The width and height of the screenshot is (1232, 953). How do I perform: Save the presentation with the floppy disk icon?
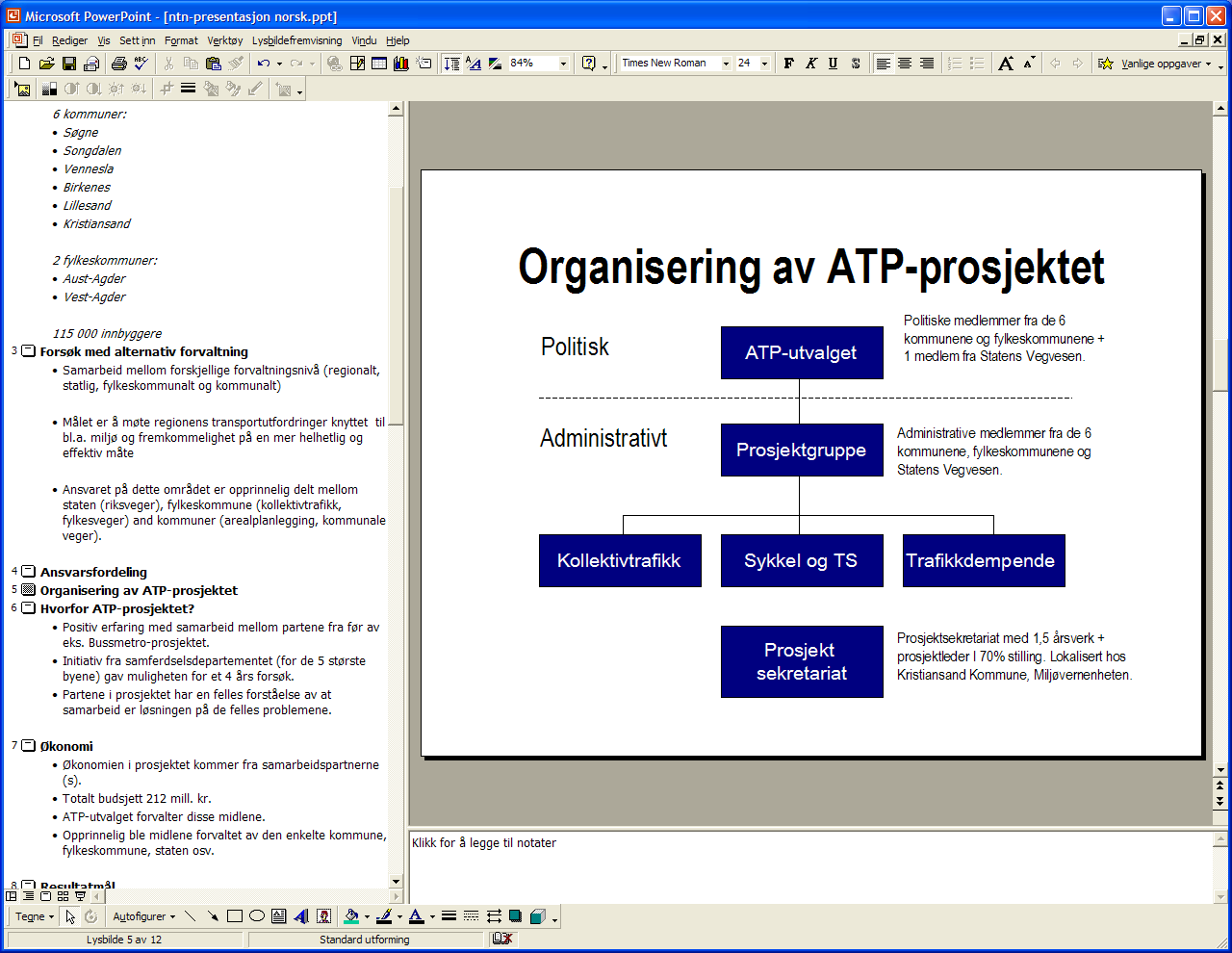69,64
